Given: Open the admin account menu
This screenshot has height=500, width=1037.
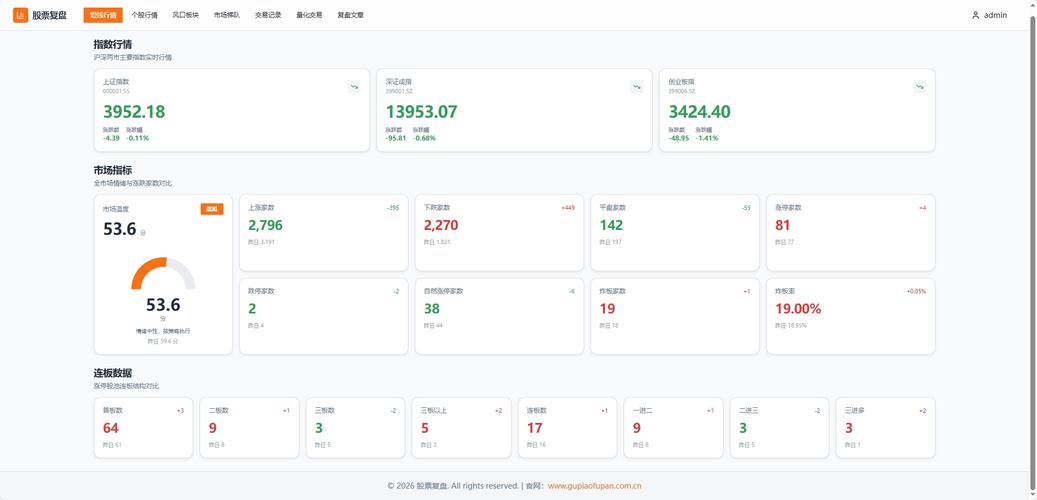Looking at the screenshot, I should [x=989, y=15].
